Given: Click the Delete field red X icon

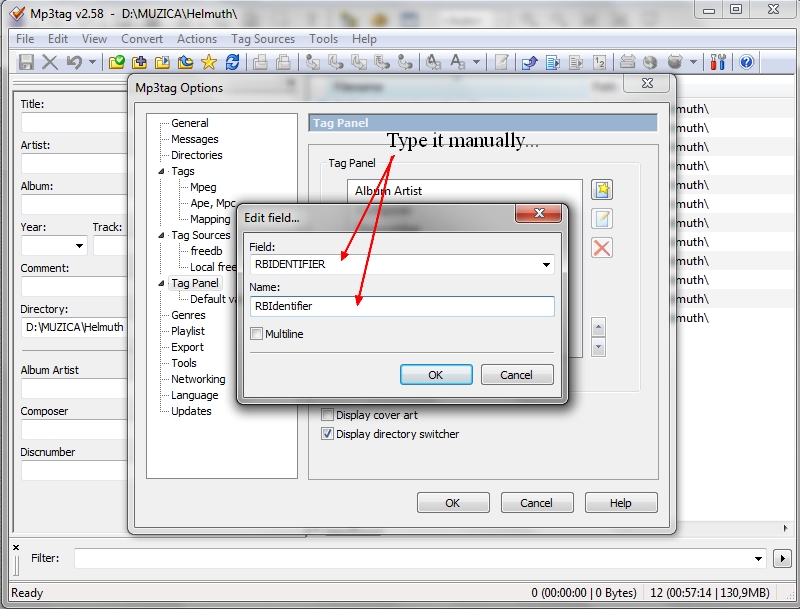Looking at the screenshot, I should [x=602, y=248].
